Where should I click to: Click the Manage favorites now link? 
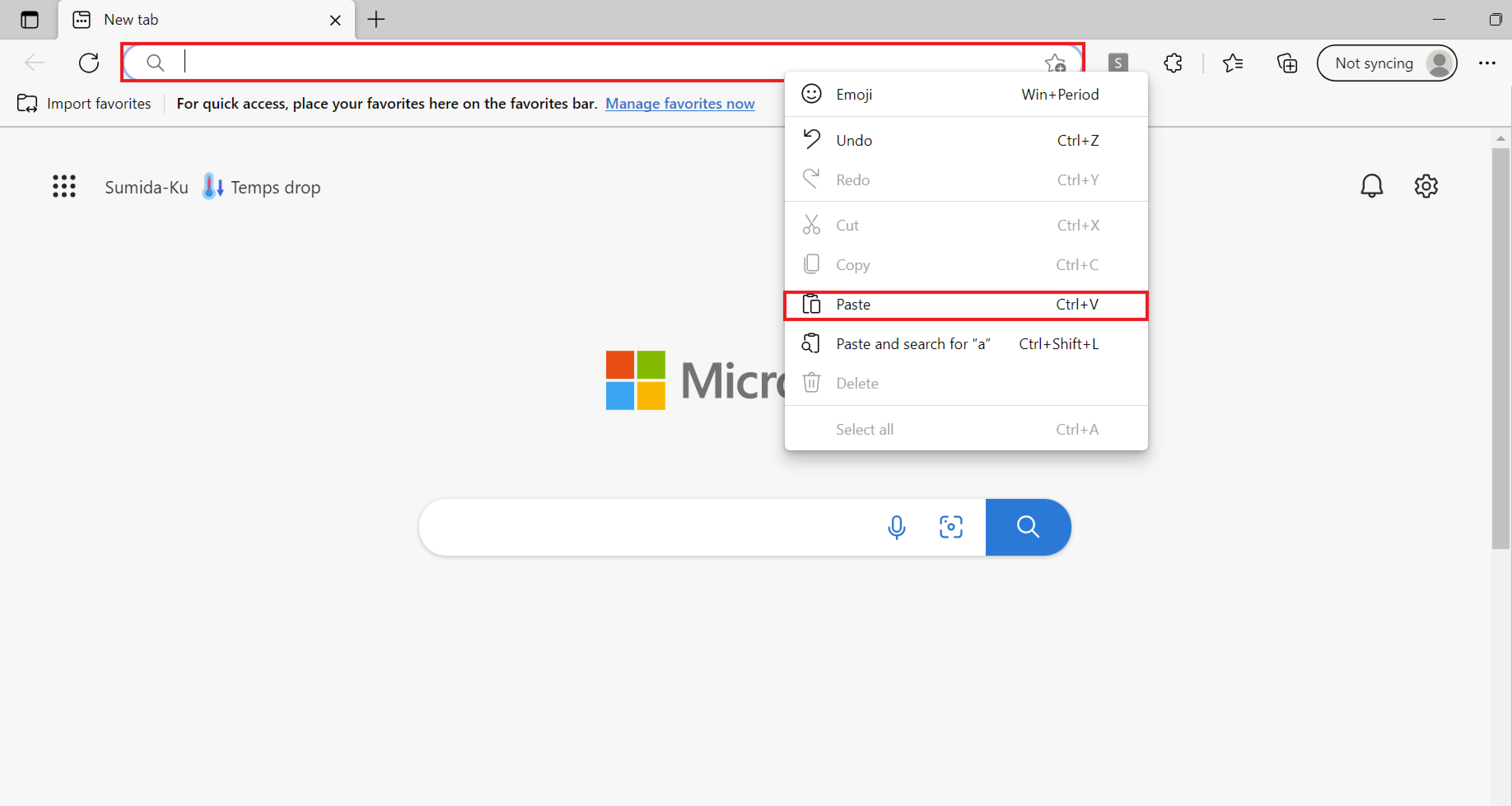click(x=680, y=104)
